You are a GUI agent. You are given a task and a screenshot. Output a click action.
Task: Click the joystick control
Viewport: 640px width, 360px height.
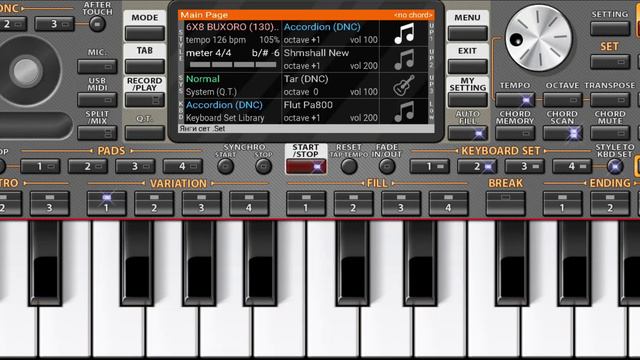25,70
